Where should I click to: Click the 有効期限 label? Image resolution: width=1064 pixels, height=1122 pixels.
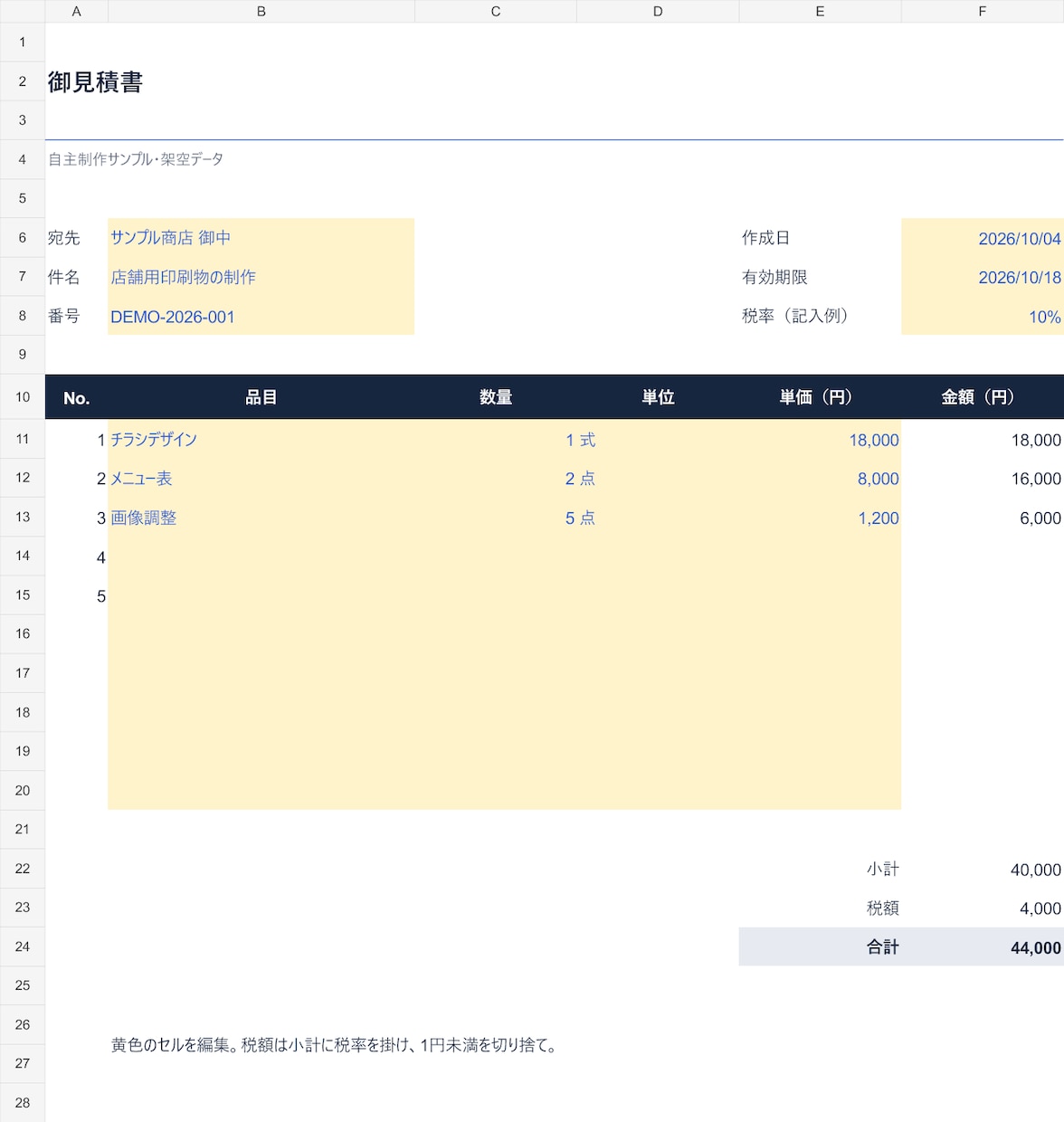tap(774, 277)
